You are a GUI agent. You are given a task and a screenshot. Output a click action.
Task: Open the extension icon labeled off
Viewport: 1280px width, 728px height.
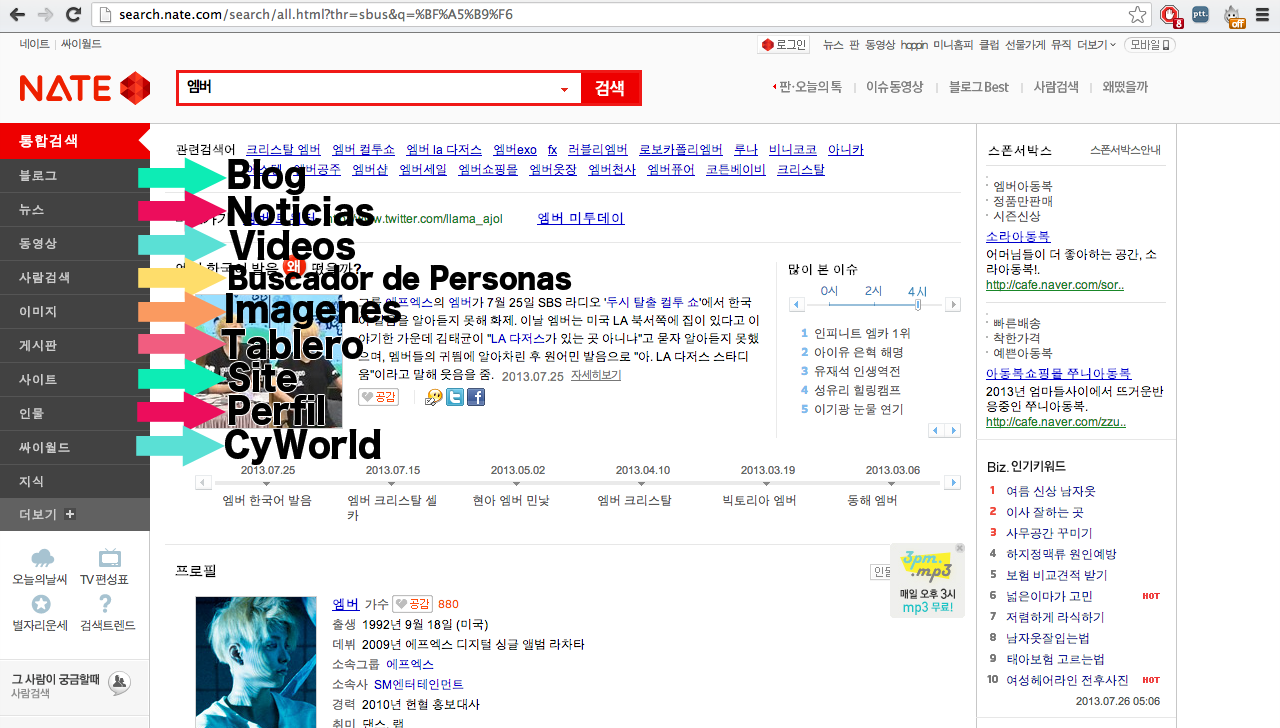1234,16
